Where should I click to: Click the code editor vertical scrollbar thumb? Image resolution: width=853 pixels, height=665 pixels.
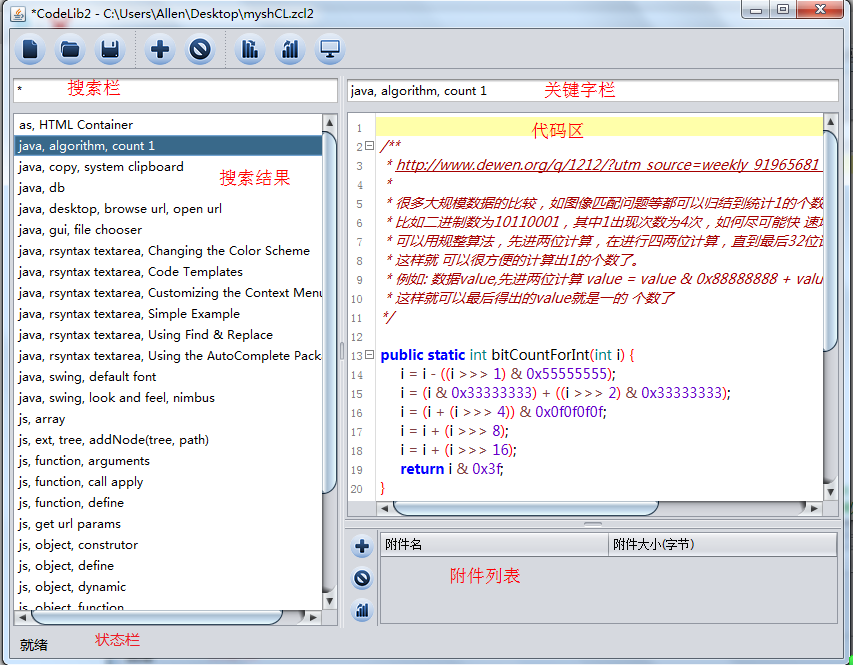pos(830,241)
